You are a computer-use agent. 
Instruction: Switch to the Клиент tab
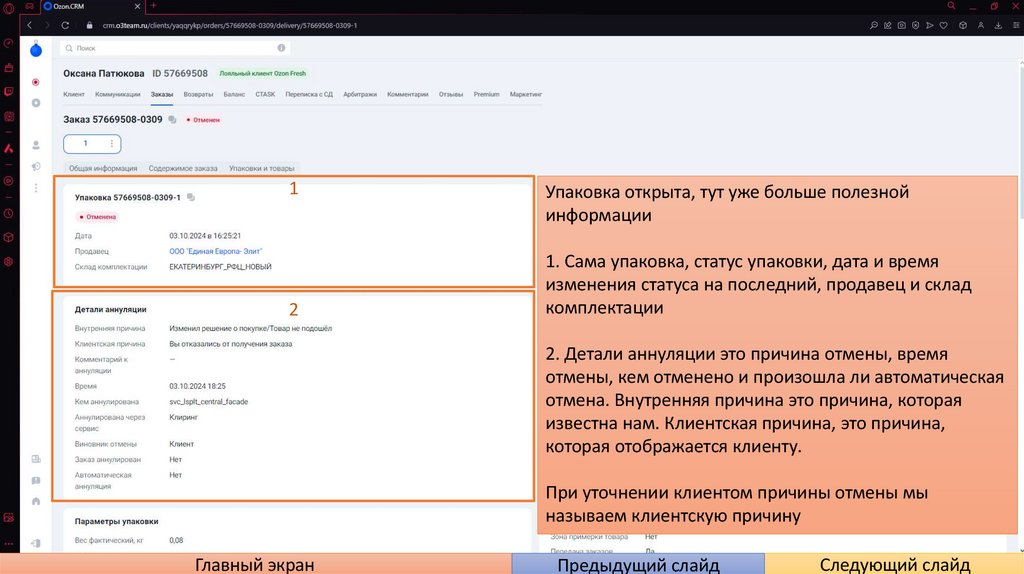pos(74,94)
